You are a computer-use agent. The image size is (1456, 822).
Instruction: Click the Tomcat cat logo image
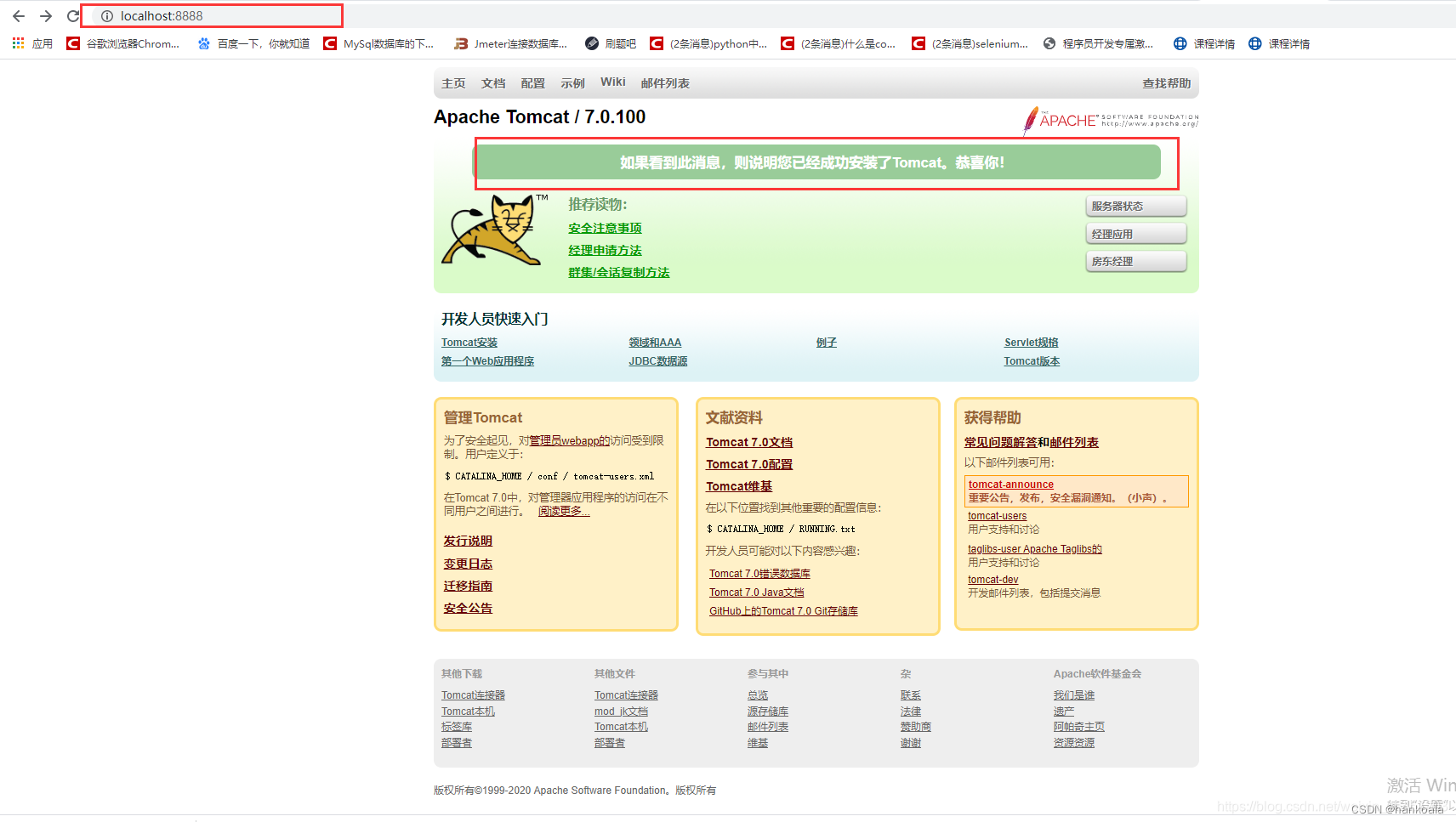pos(492,230)
